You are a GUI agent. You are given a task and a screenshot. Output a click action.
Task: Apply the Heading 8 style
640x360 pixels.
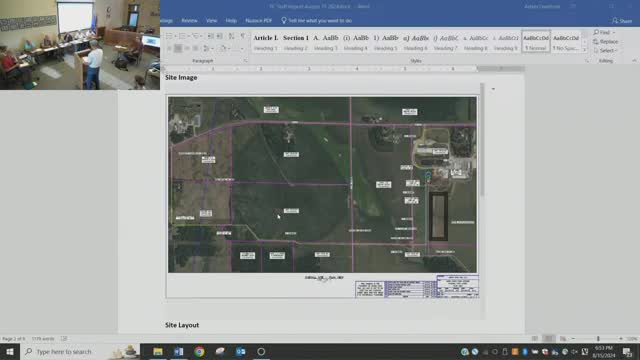(476, 42)
